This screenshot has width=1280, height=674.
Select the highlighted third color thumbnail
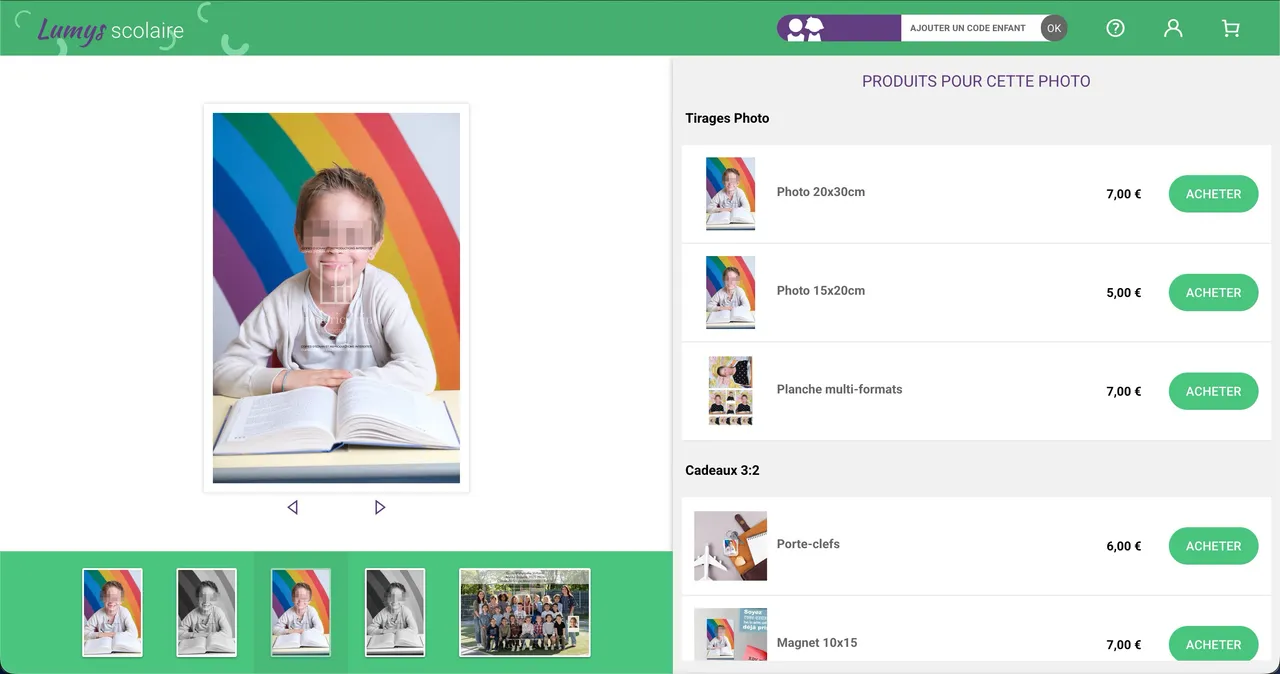[301, 612]
